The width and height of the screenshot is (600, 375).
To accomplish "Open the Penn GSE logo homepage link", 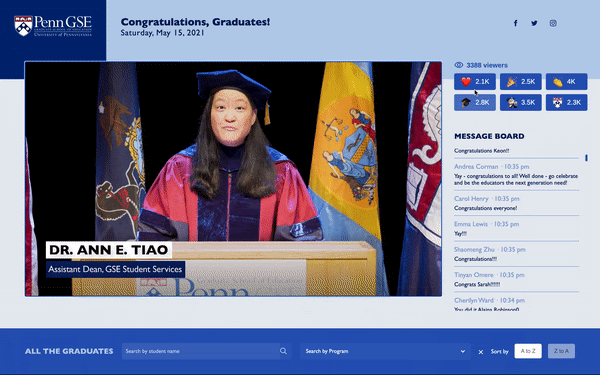I will [53, 26].
